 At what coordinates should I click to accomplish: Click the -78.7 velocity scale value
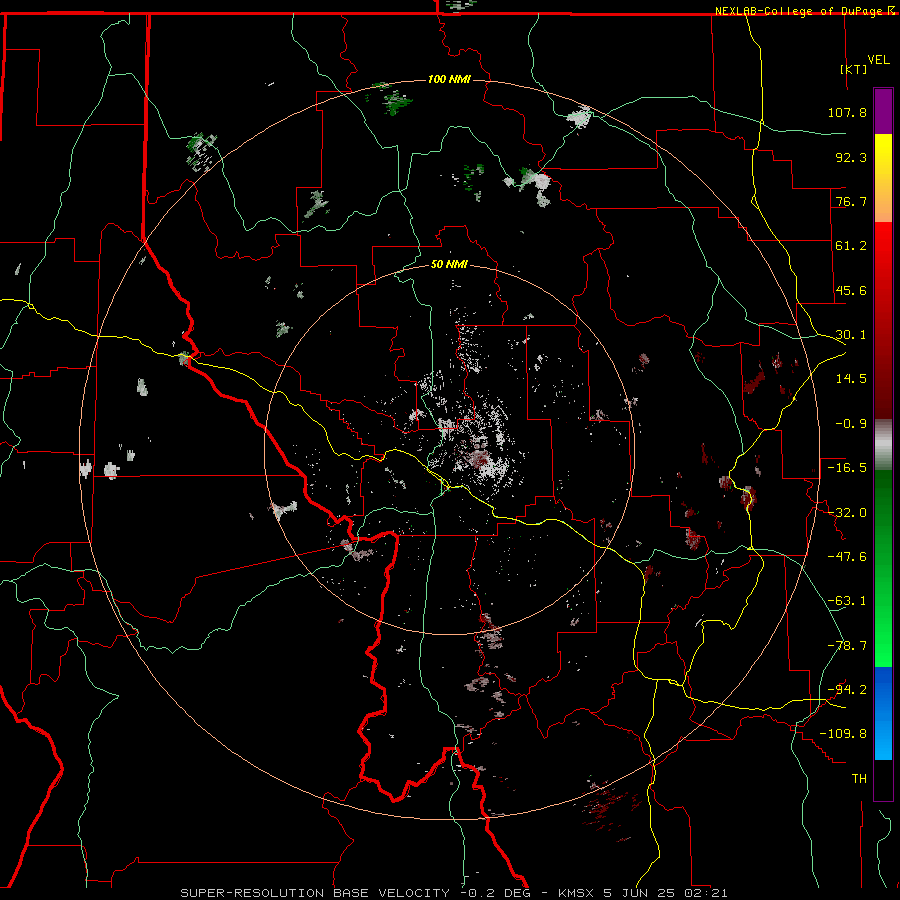(x=847, y=646)
